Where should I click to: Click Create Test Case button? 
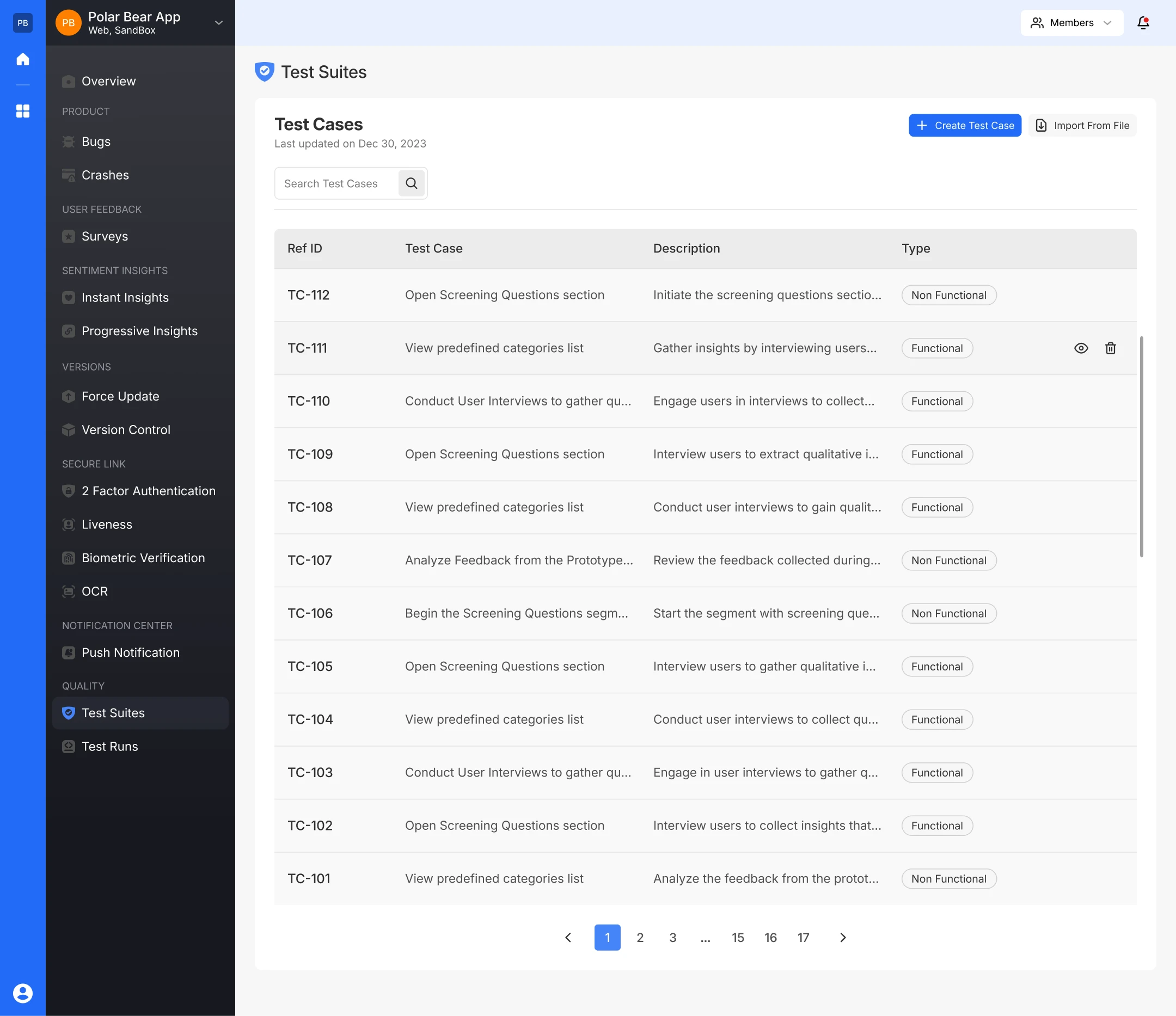965,125
